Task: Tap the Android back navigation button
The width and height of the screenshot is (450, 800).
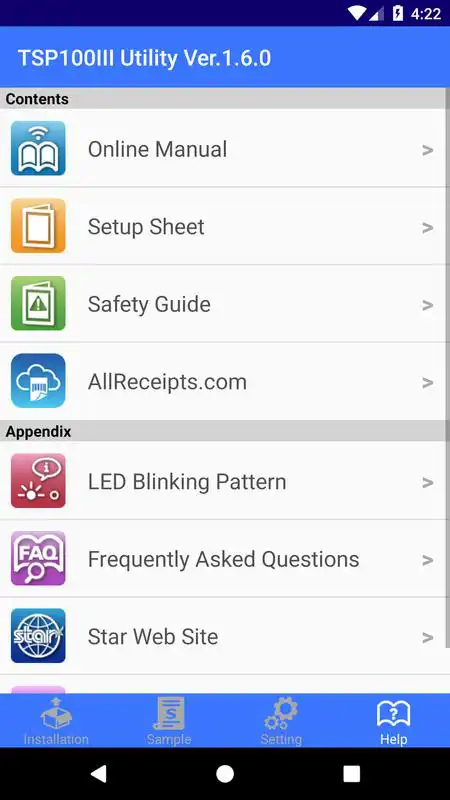Action: 98,773
